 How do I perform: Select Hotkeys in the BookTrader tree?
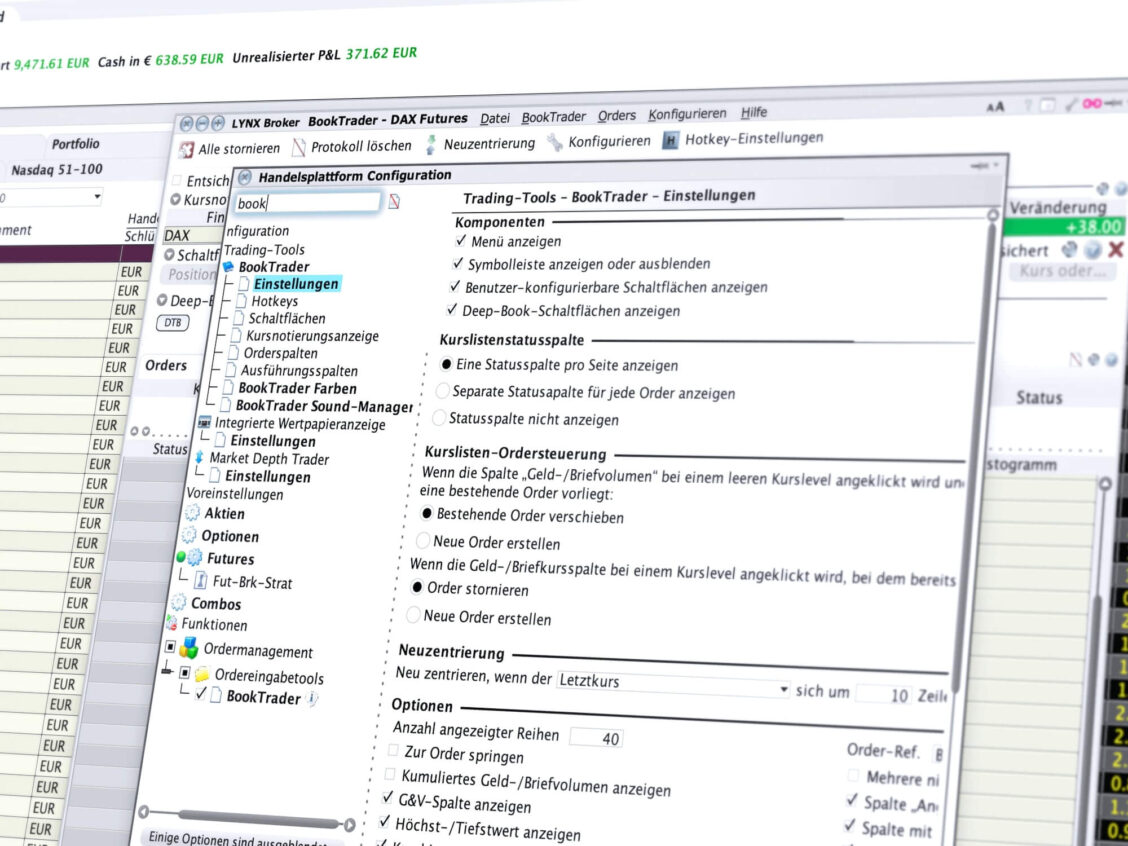(274, 301)
